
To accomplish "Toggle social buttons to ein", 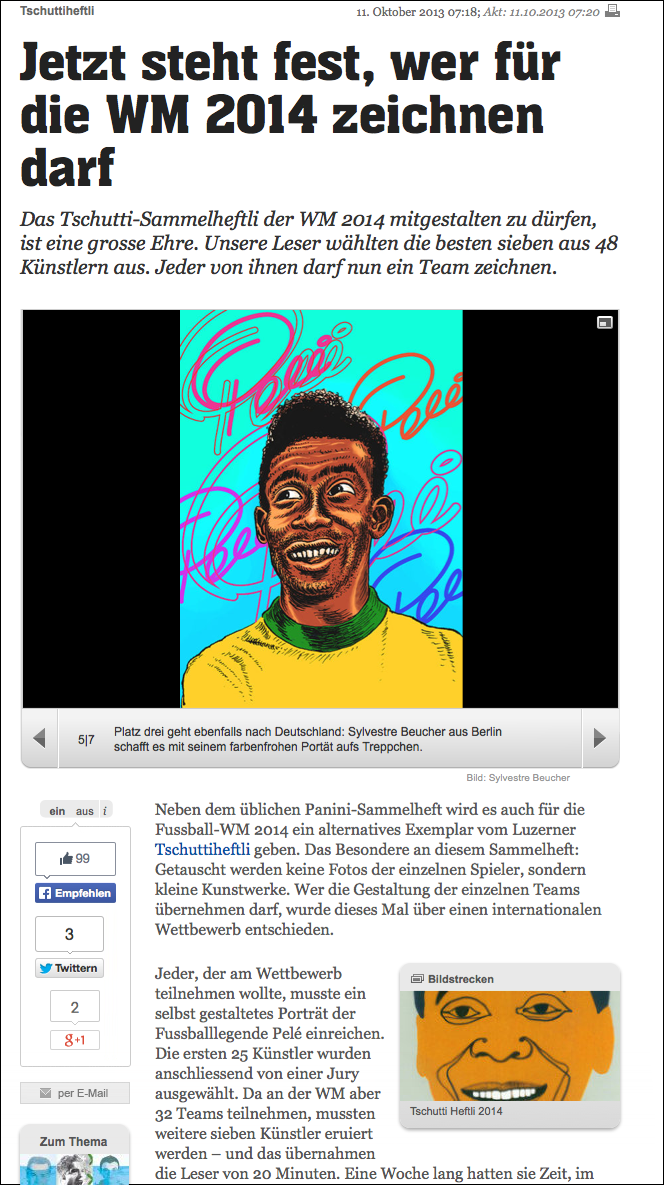I will click(x=57, y=811).
